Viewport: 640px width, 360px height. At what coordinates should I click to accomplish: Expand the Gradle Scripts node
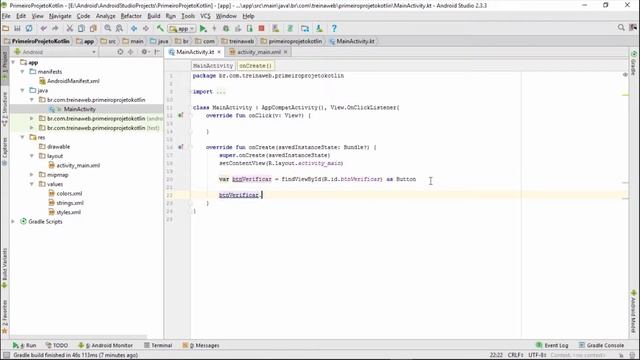[x=13, y=222]
